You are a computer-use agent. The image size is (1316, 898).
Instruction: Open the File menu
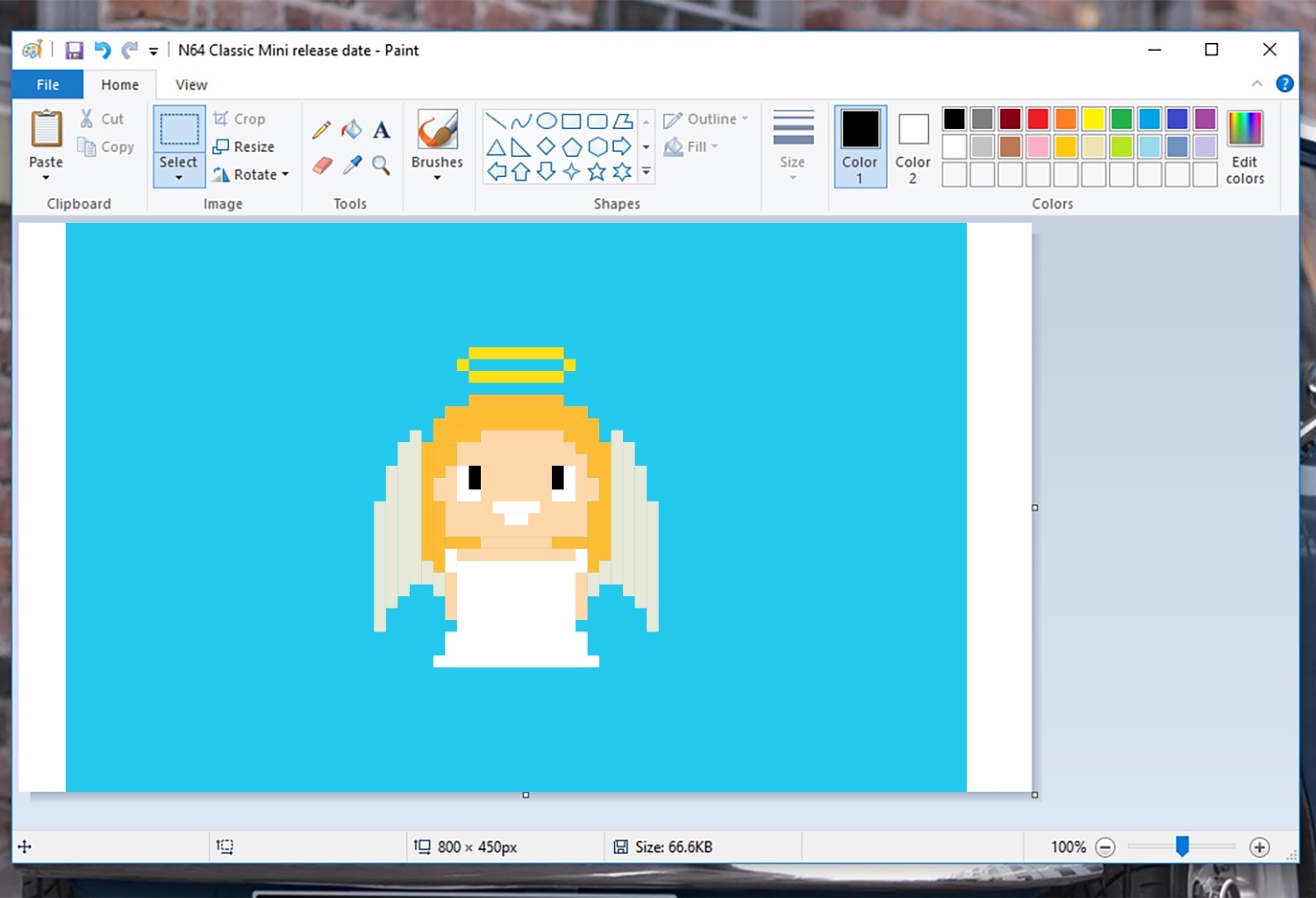click(48, 85)
